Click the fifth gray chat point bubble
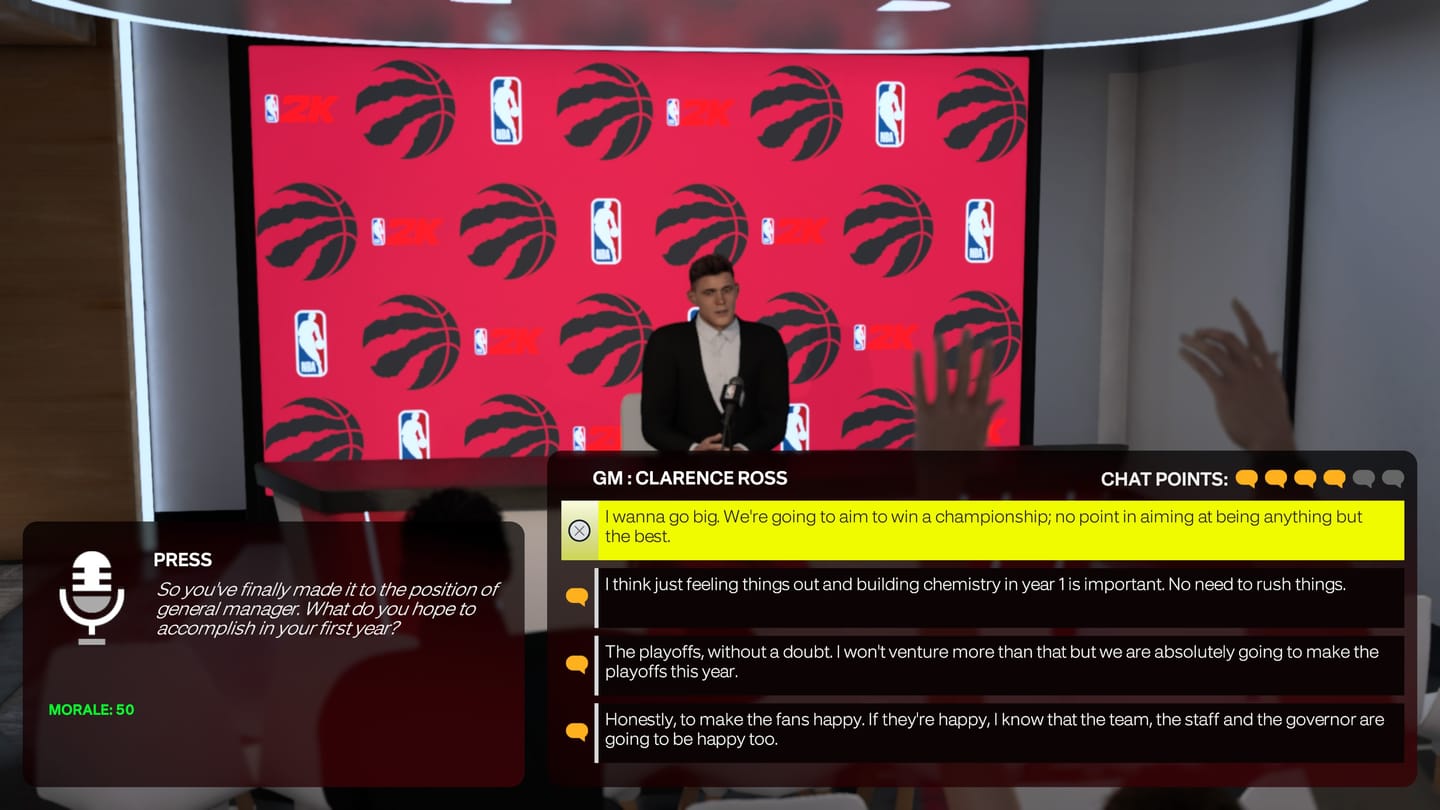 1363,479
